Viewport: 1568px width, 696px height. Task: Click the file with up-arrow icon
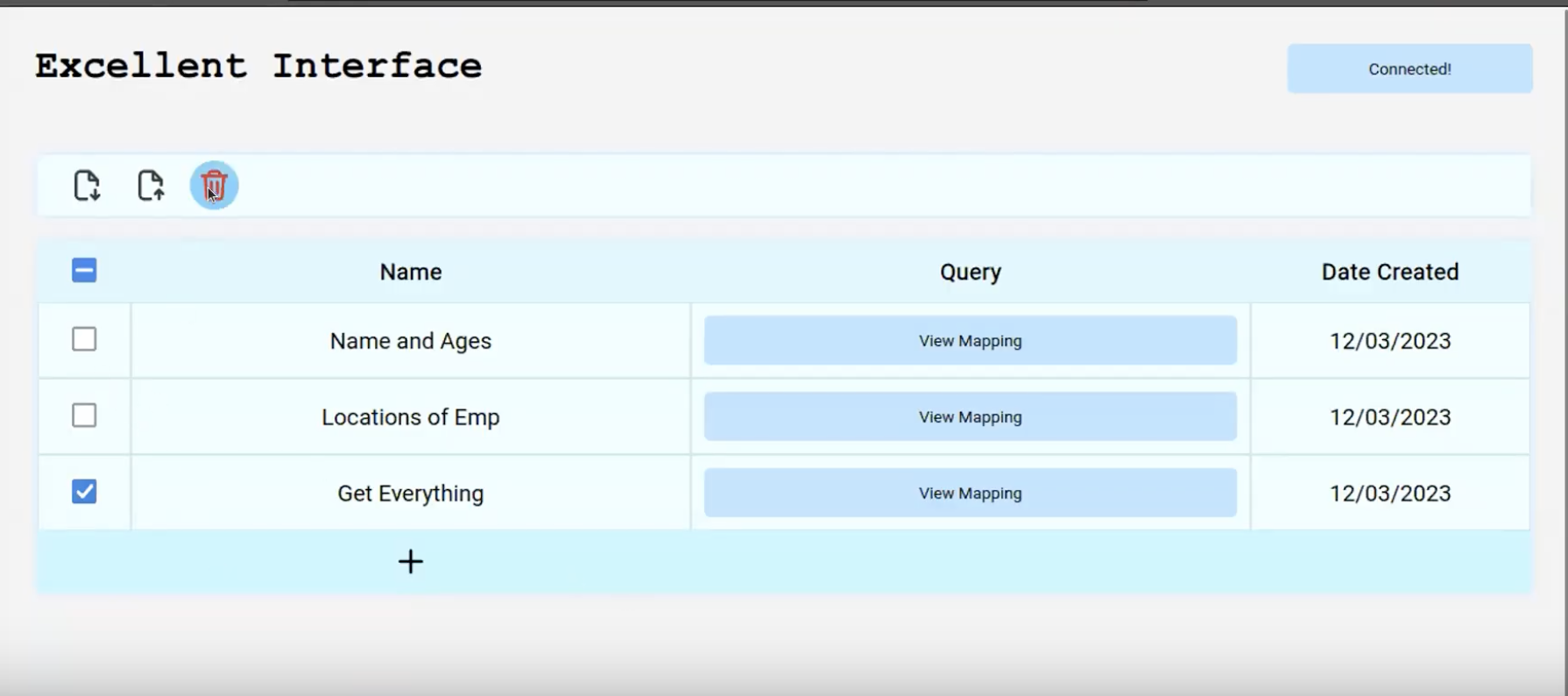(x=151, y=186)
